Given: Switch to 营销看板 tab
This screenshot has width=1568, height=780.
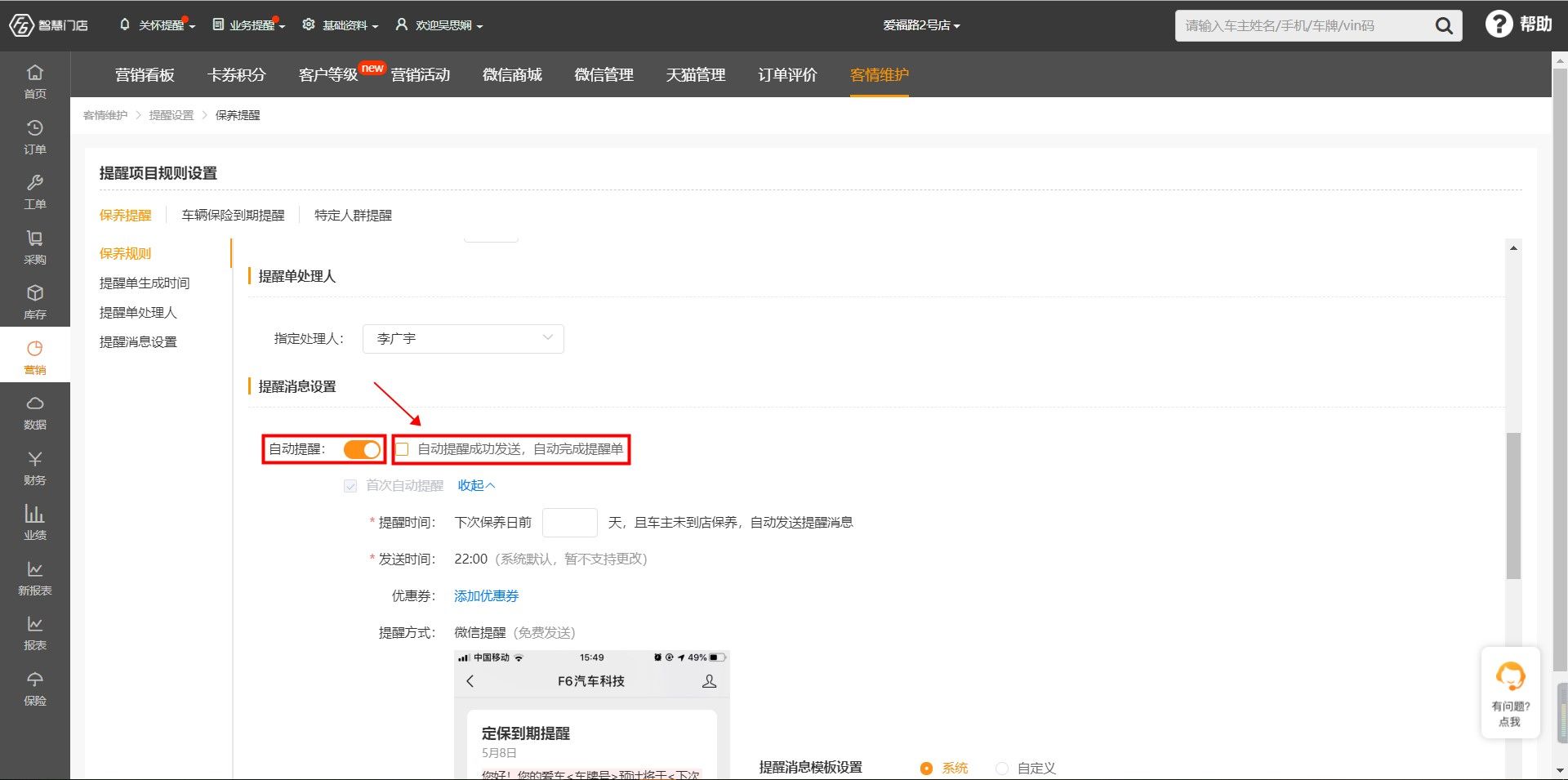Looking at the screenshot, I should coord(145,74).
